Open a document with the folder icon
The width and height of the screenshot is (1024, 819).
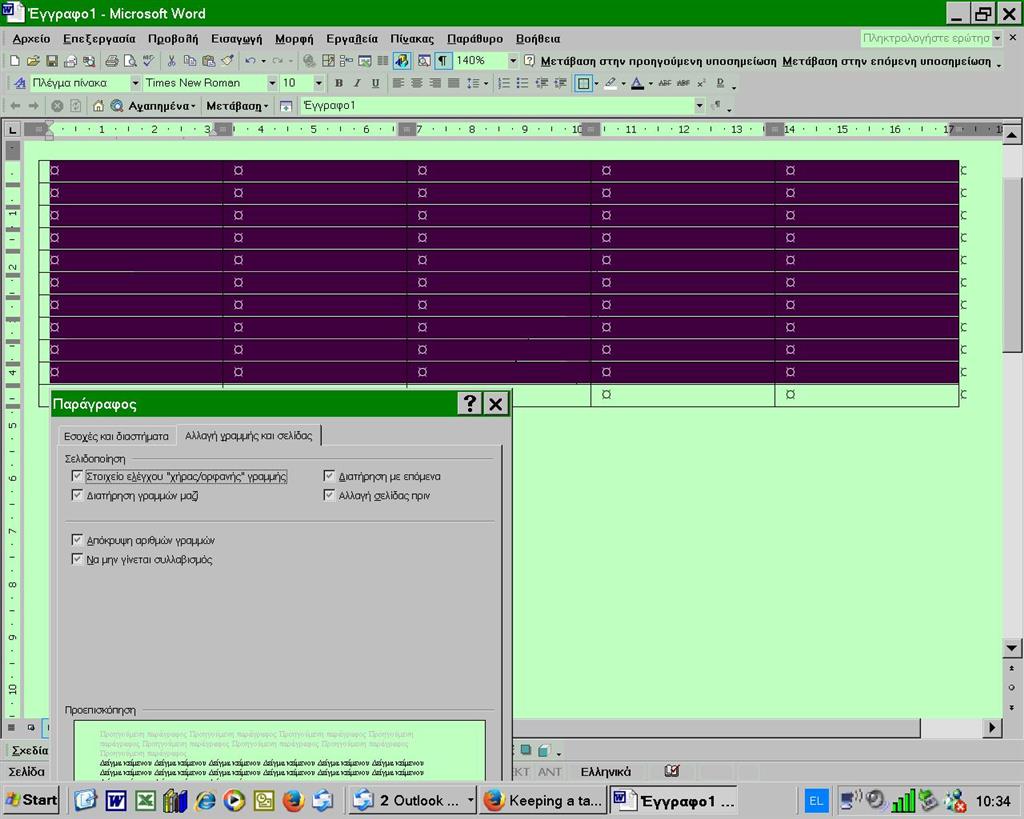point(34,61)
